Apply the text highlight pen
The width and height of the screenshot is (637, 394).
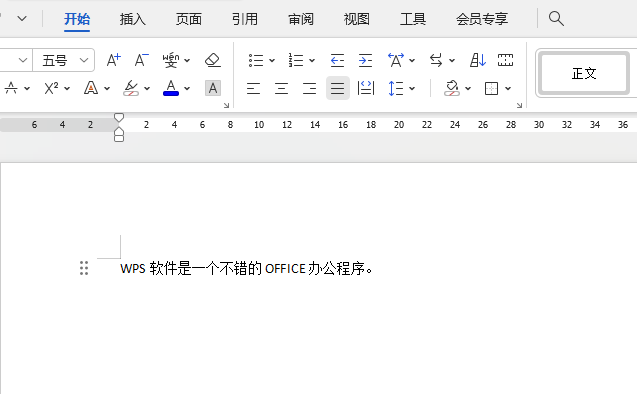pyautogui.click(x=131, y=88)
